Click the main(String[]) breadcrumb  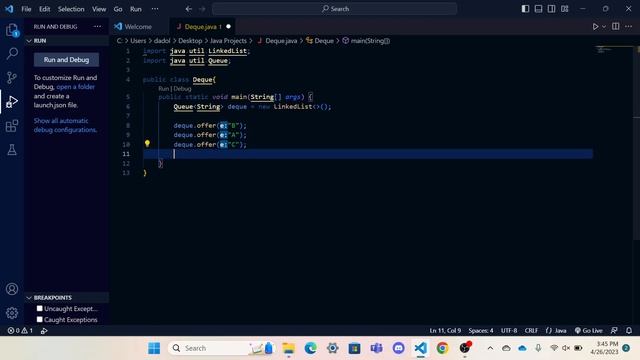[x=366, y=41]
